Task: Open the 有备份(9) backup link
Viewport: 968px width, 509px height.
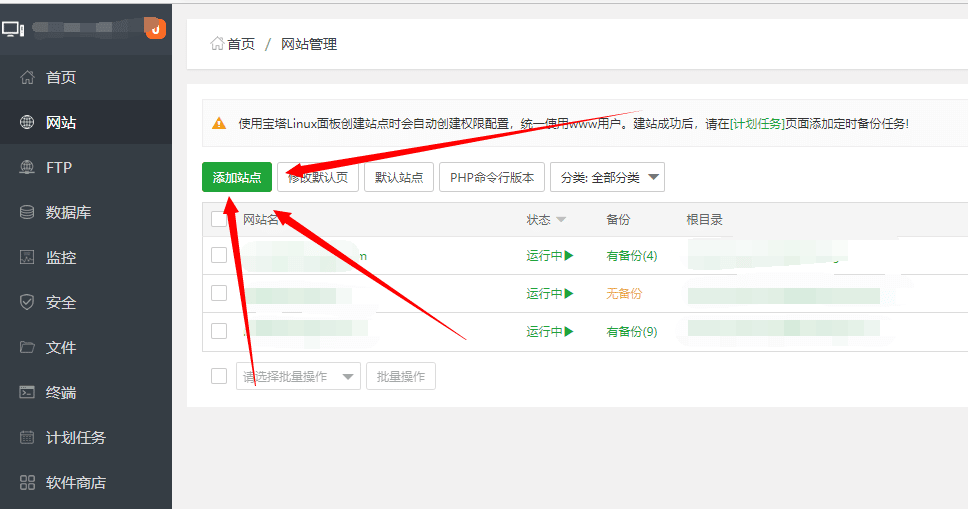Action: point(632,332)
